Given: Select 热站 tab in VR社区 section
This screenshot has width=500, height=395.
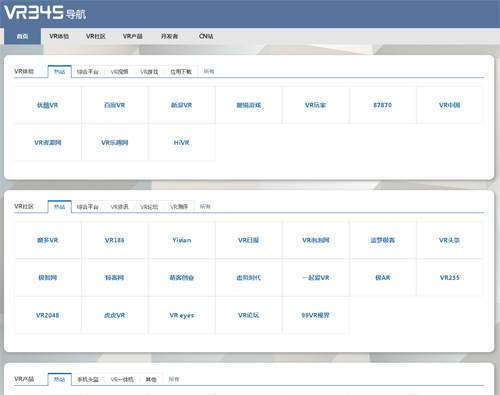Looking at the screenshot, I should tap(60, 207).
